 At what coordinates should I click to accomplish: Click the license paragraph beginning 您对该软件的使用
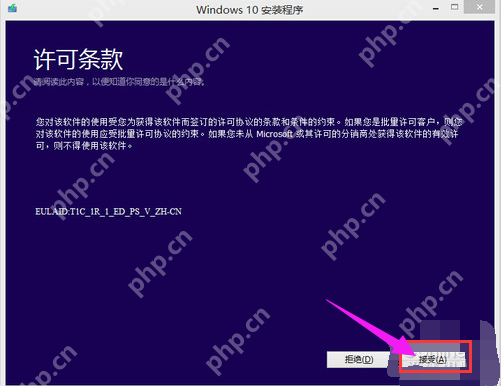tap(249, 134)
